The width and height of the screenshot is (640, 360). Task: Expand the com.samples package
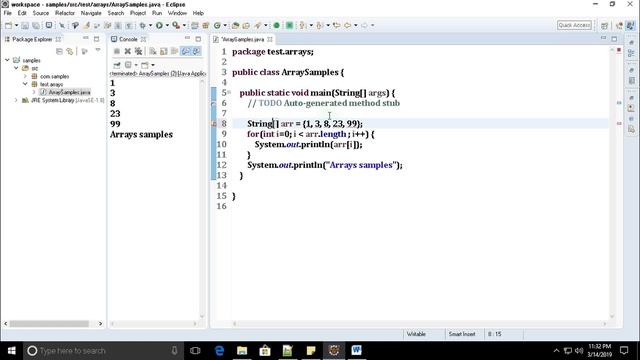pos(25,76)
